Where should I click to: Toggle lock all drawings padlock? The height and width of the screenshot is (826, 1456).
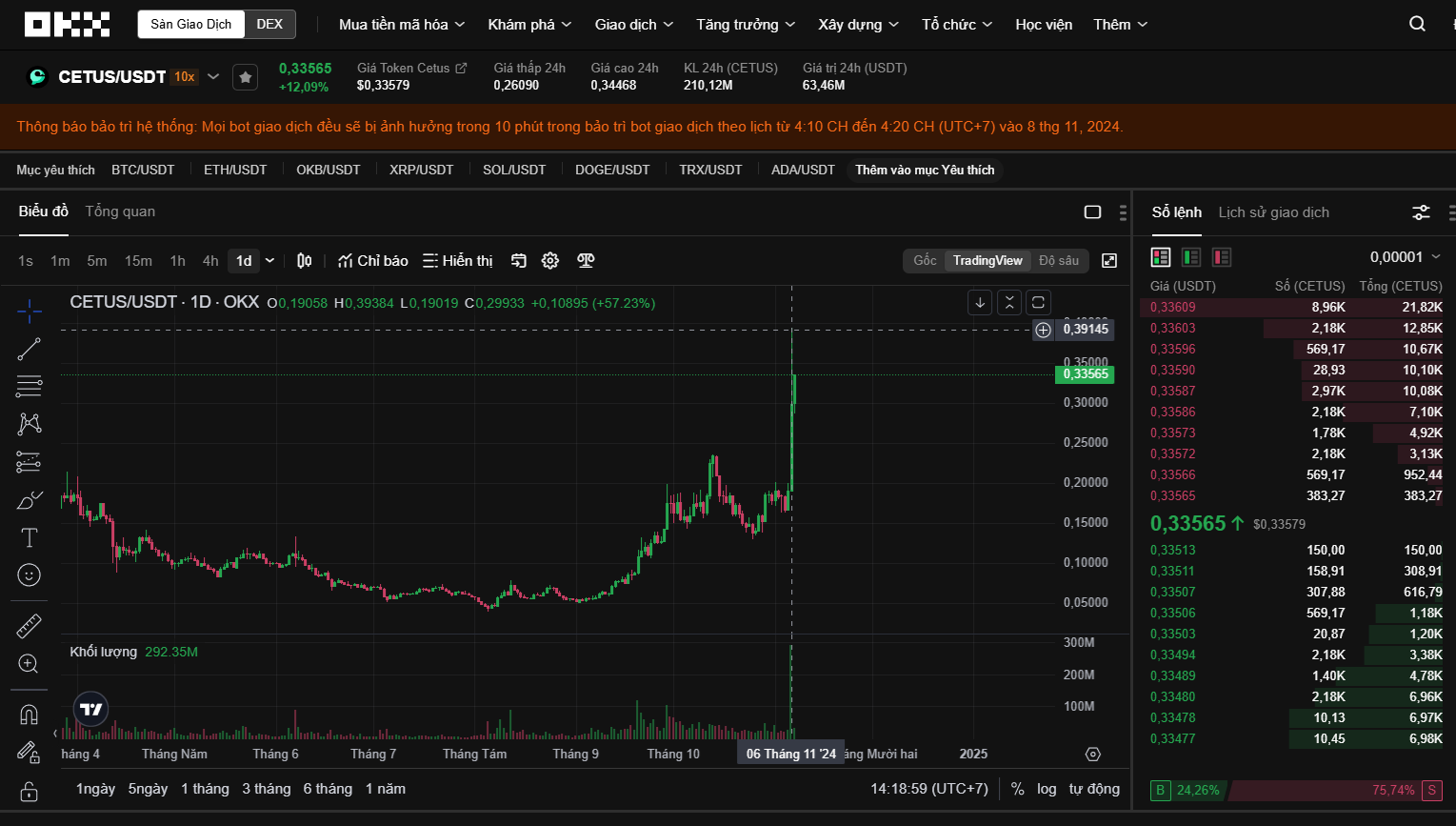30,791
